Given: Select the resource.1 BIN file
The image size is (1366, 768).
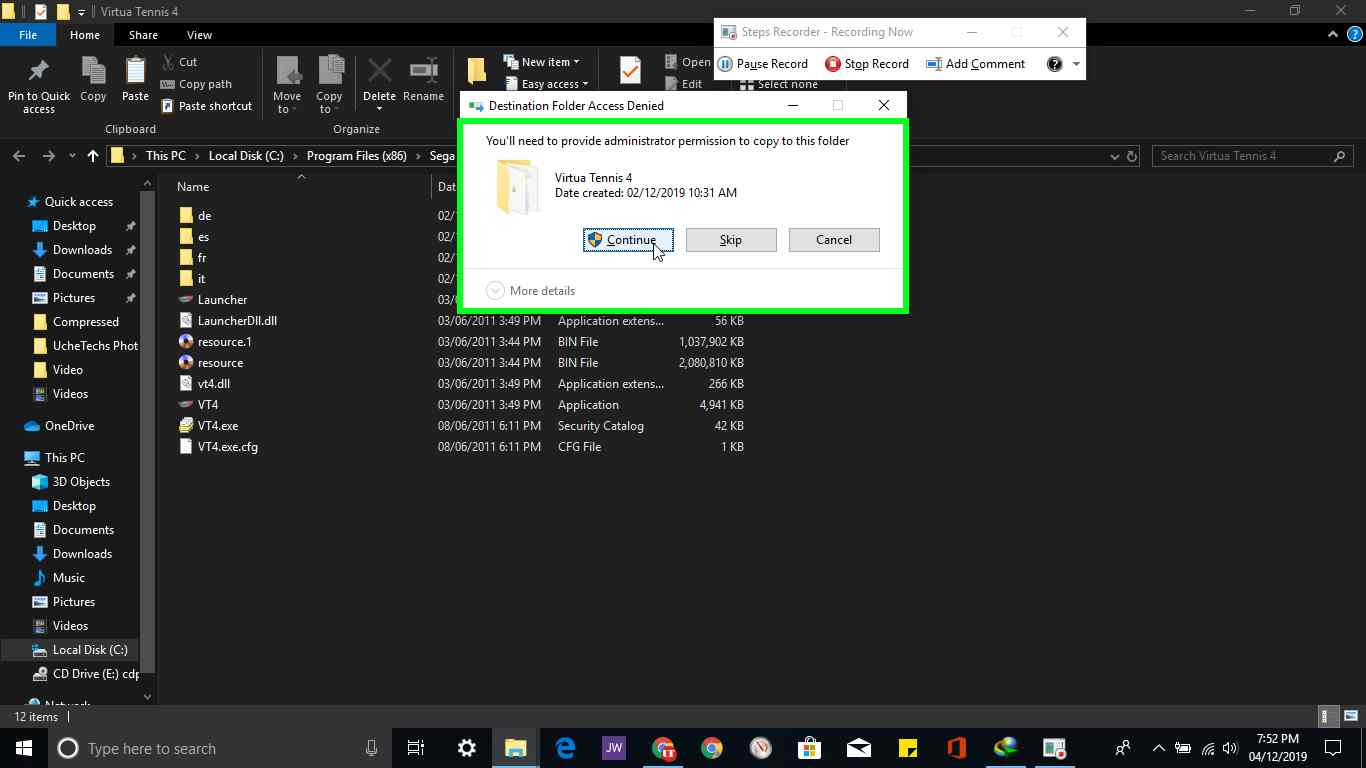Looking at the screenshot, I should [224, 342].
